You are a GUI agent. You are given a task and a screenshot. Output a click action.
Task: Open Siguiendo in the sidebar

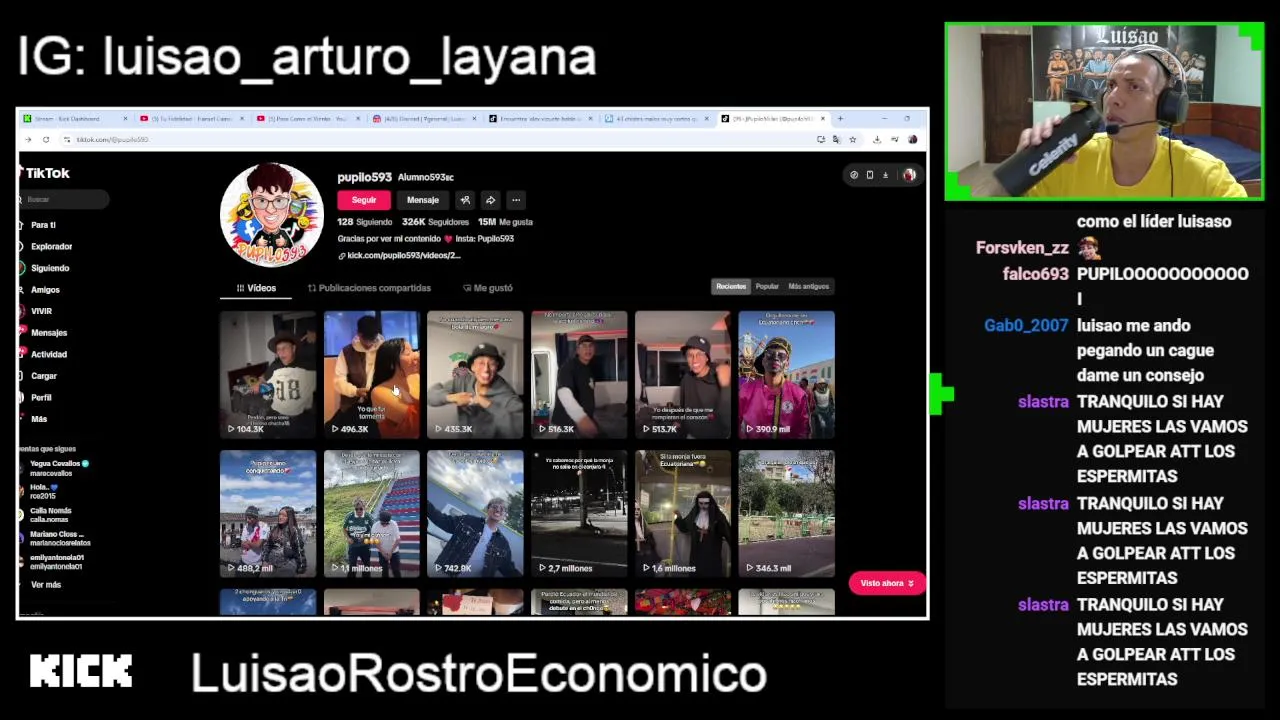[50, 268]
